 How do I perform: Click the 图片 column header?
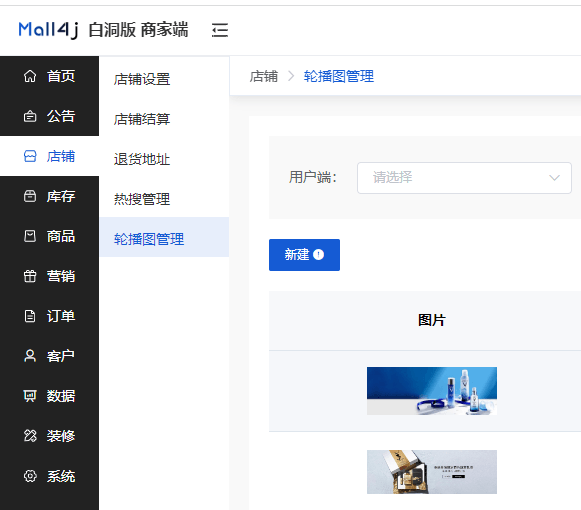pos(432,320)
